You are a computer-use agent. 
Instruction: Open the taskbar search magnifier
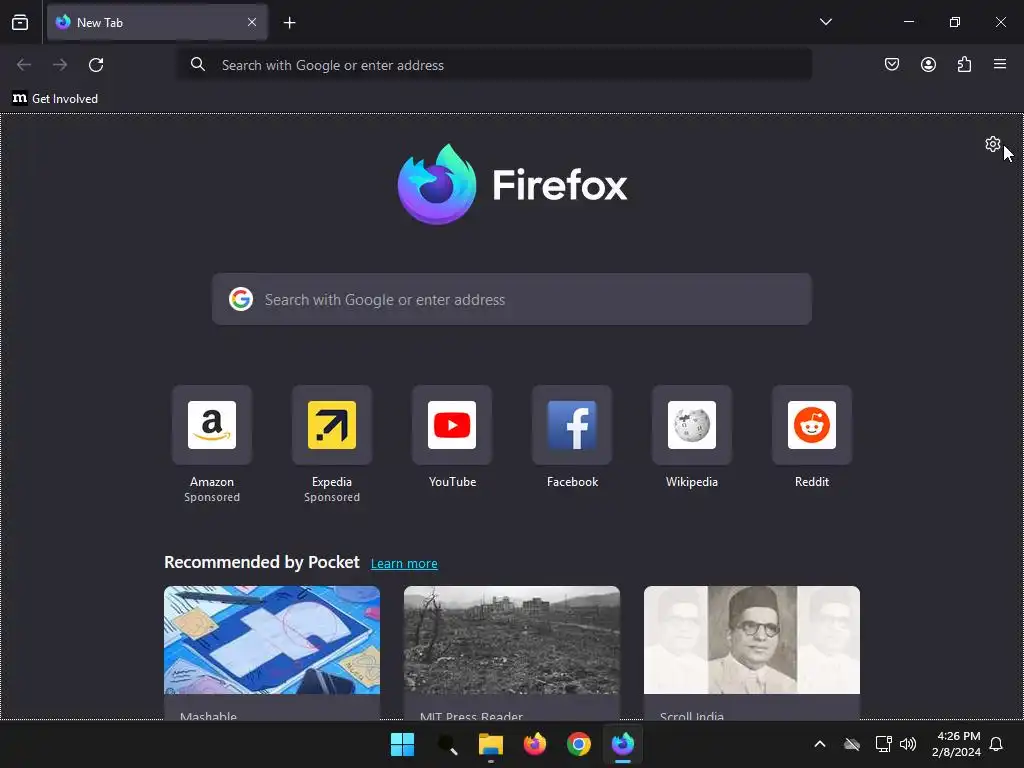pyautogui.click(x=447, y=744)
